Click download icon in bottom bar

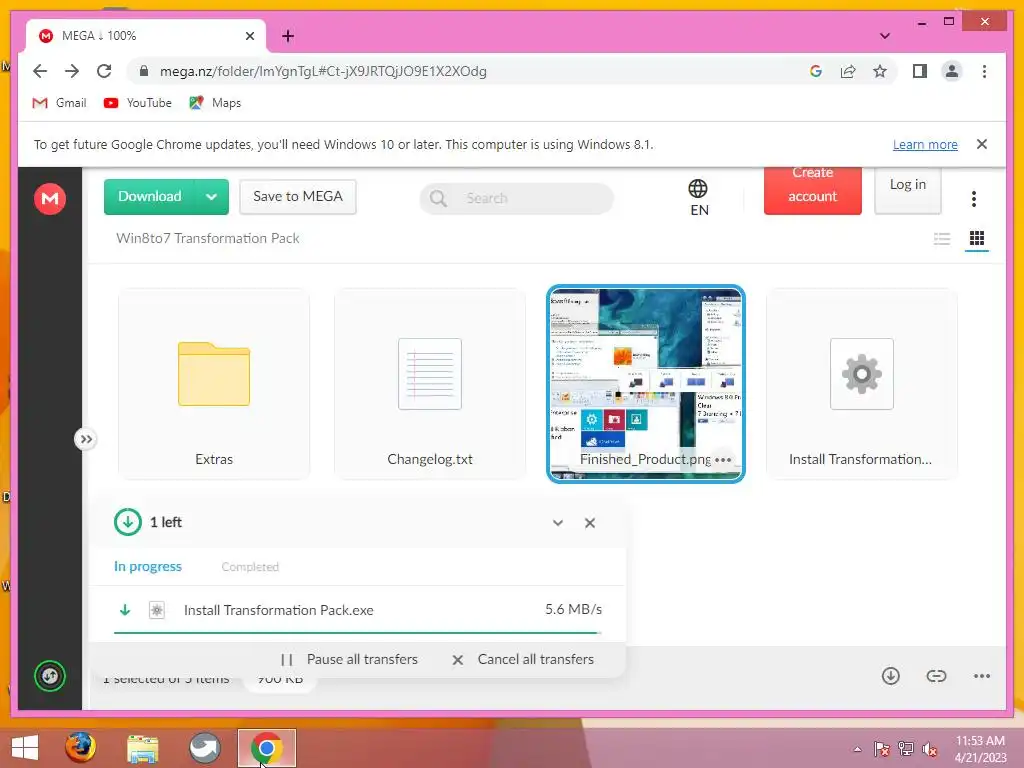[890, 676]
